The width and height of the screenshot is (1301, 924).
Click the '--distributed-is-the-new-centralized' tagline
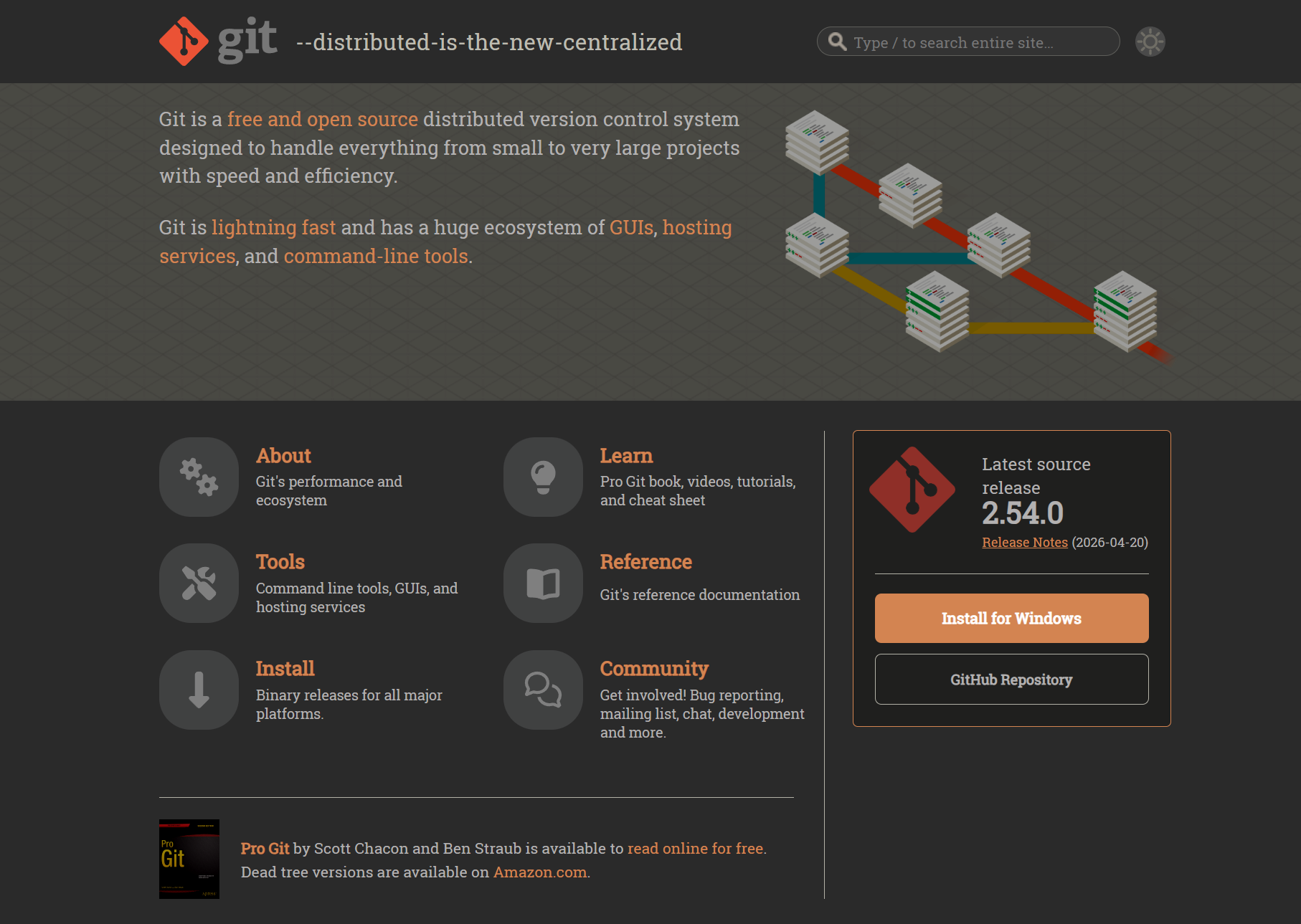[489, 42]
